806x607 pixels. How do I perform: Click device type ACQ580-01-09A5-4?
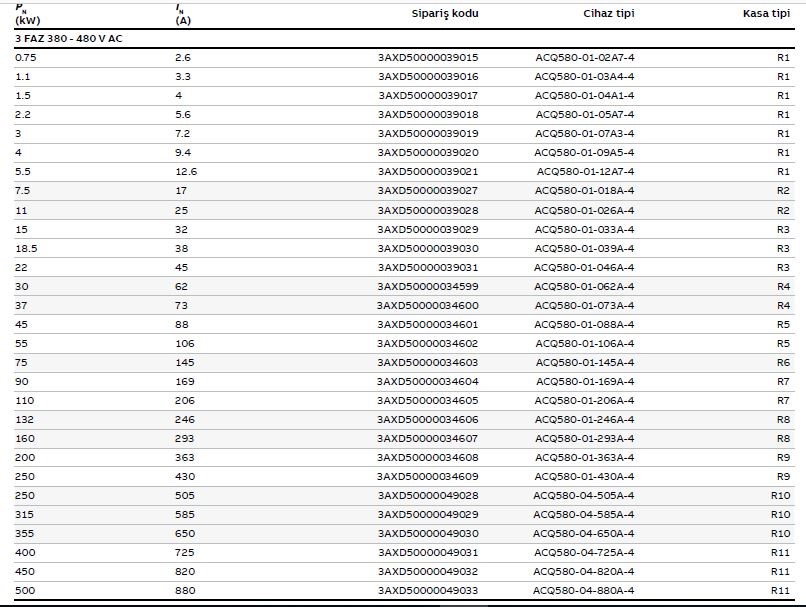click(584, 153)
